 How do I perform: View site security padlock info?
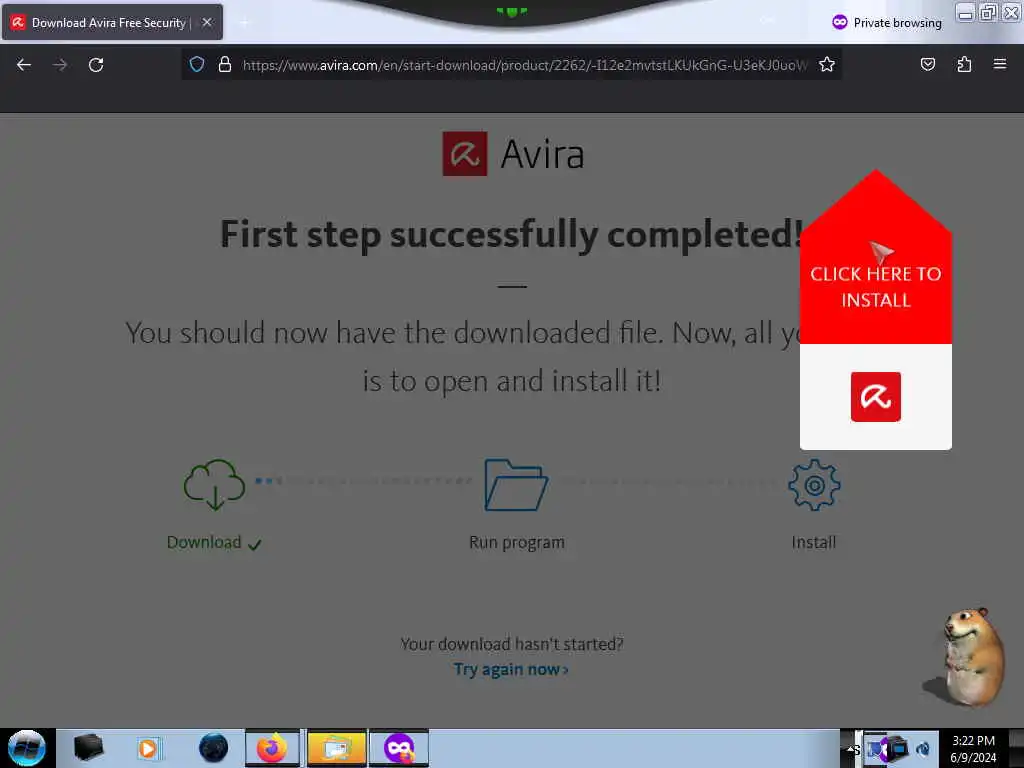tap(225, 64)
